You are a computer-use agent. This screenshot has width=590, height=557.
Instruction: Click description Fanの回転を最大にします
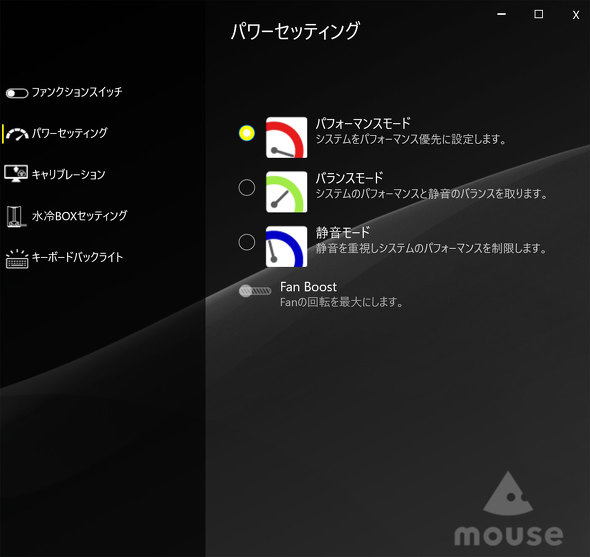342,302
